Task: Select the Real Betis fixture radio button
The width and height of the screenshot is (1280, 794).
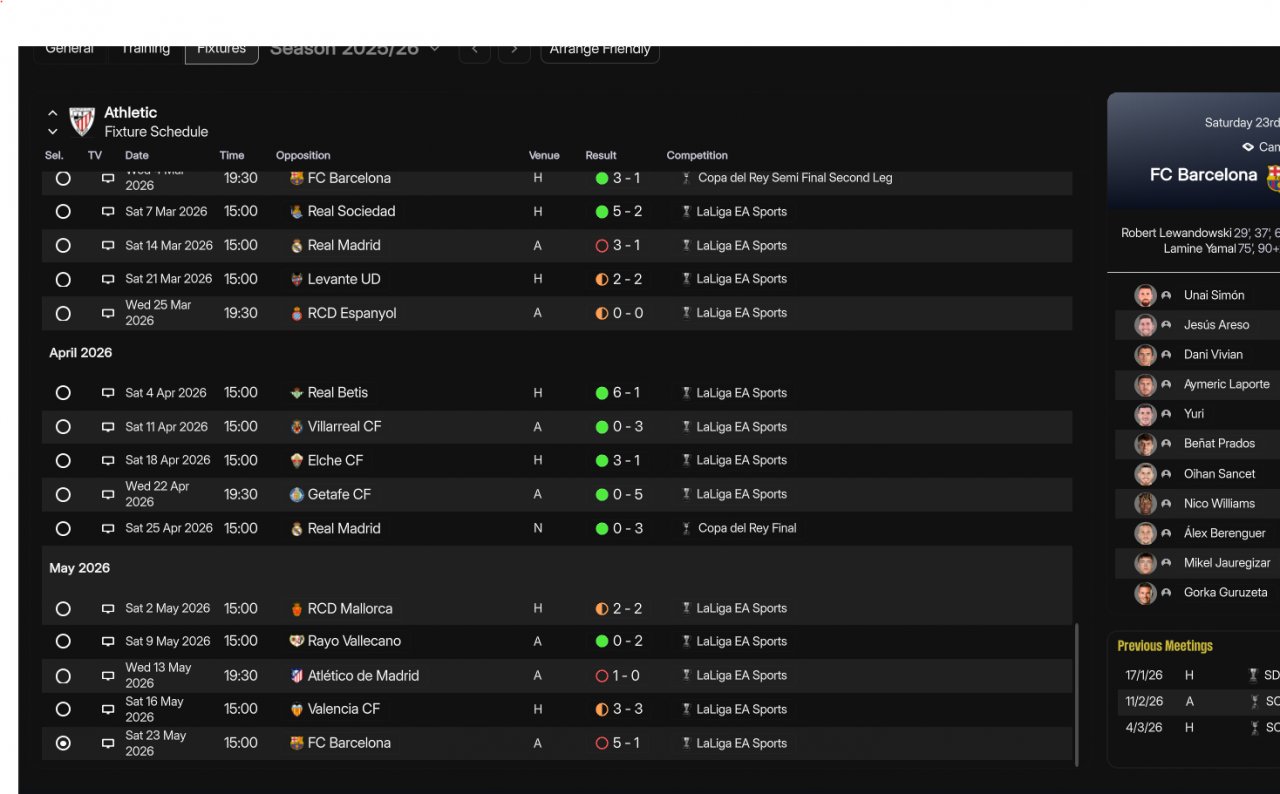Action: point(63,393)
